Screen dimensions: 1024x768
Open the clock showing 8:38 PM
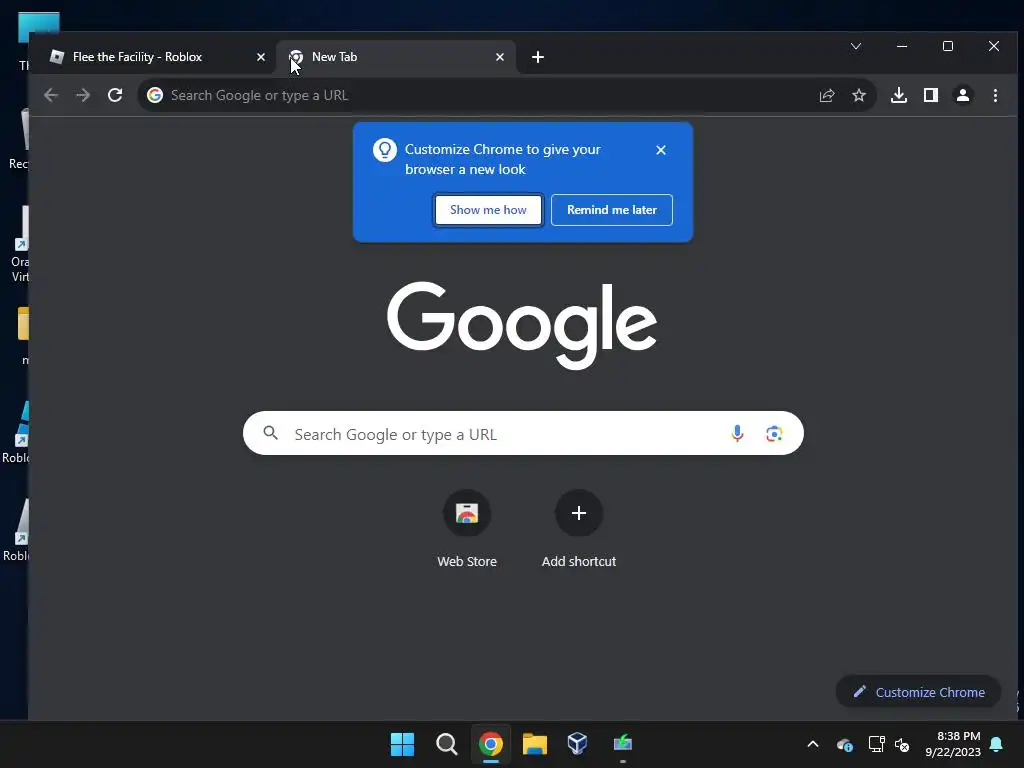pos(953,744)
